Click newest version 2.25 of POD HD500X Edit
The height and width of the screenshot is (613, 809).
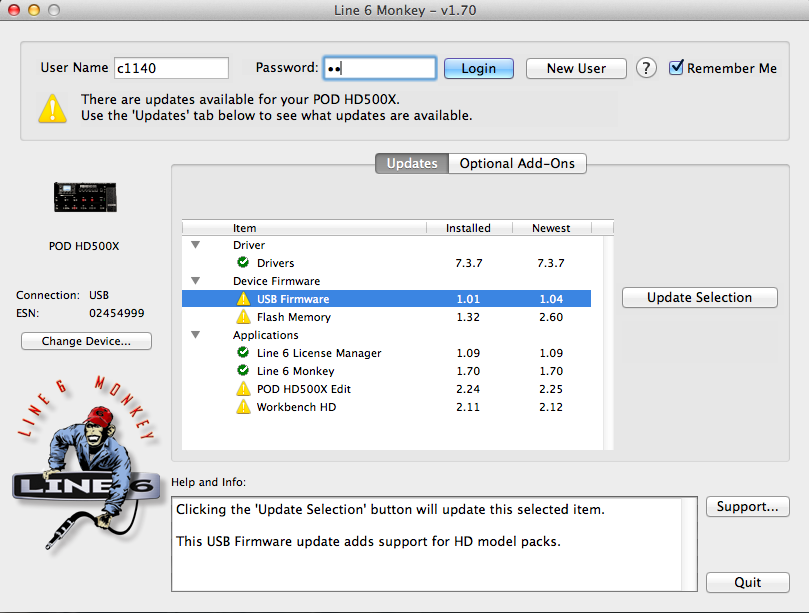(551, 389)
